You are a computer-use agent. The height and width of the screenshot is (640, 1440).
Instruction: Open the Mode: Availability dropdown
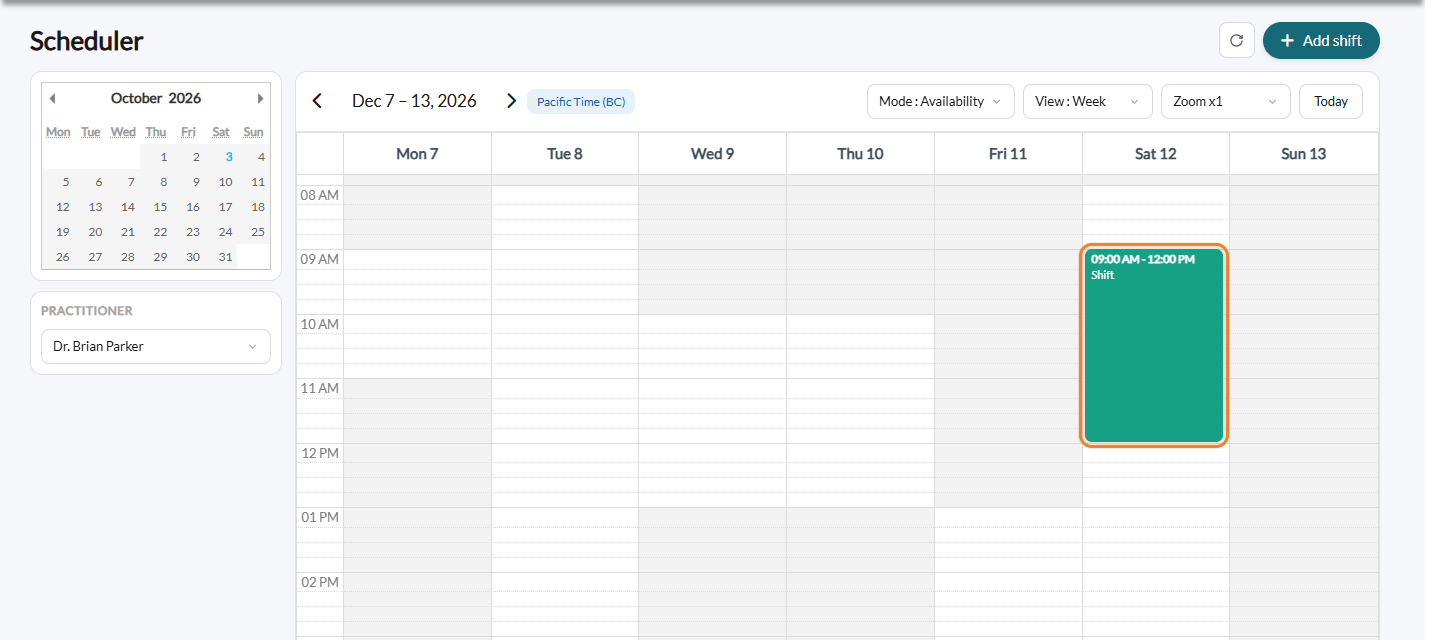[x=940, y=101]
